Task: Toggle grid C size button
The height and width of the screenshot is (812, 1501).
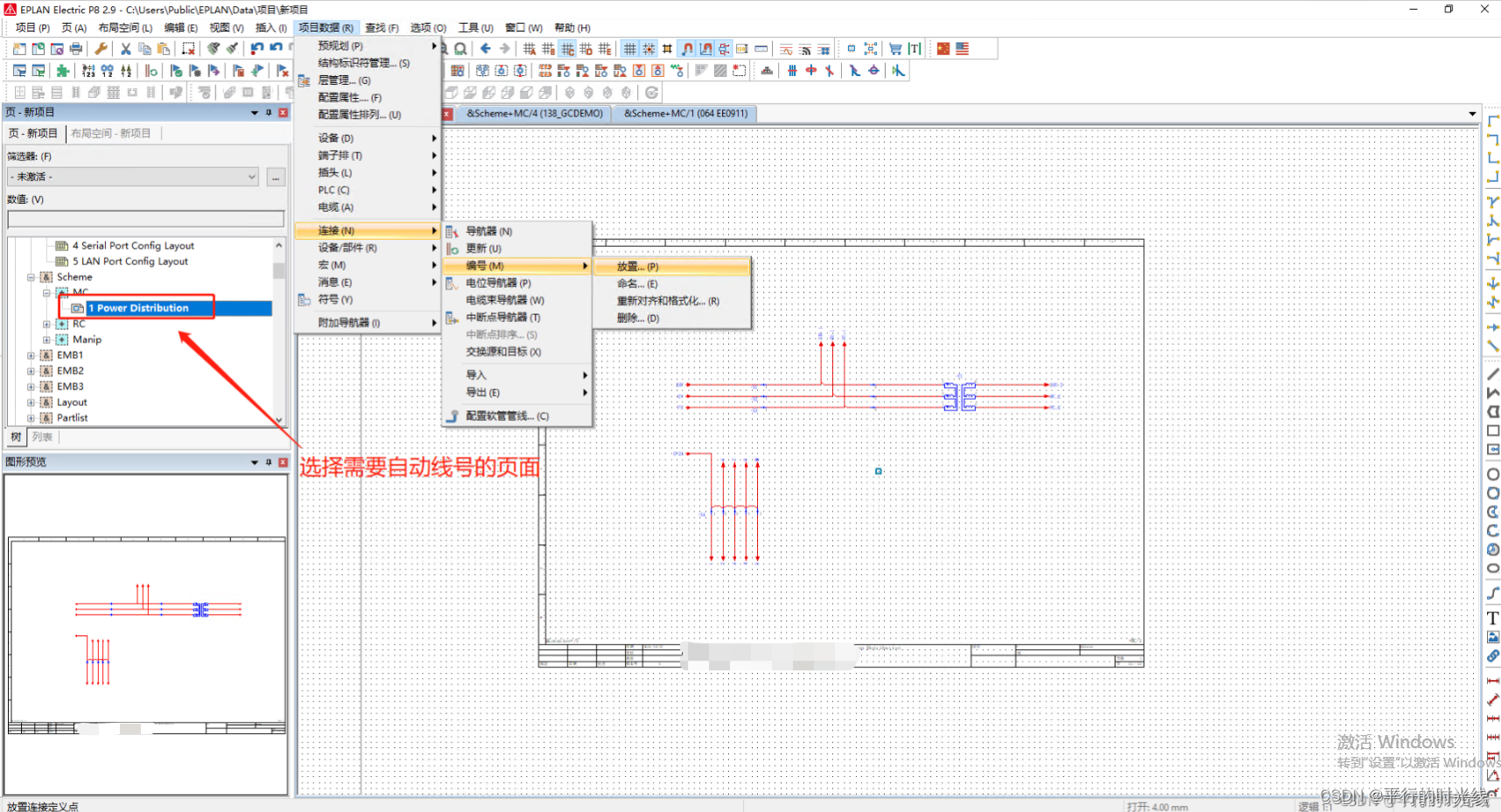Action: tap(567, 49)
